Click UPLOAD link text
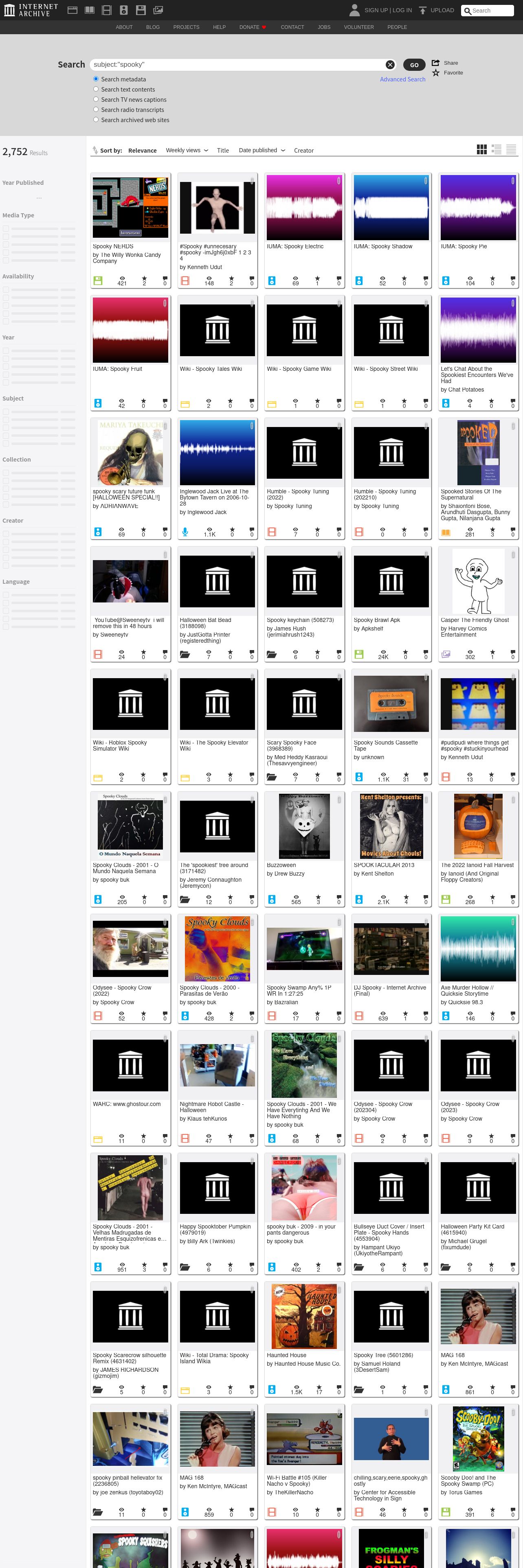The height and width of the screenshot is (1568, 523). click(442, 10)
